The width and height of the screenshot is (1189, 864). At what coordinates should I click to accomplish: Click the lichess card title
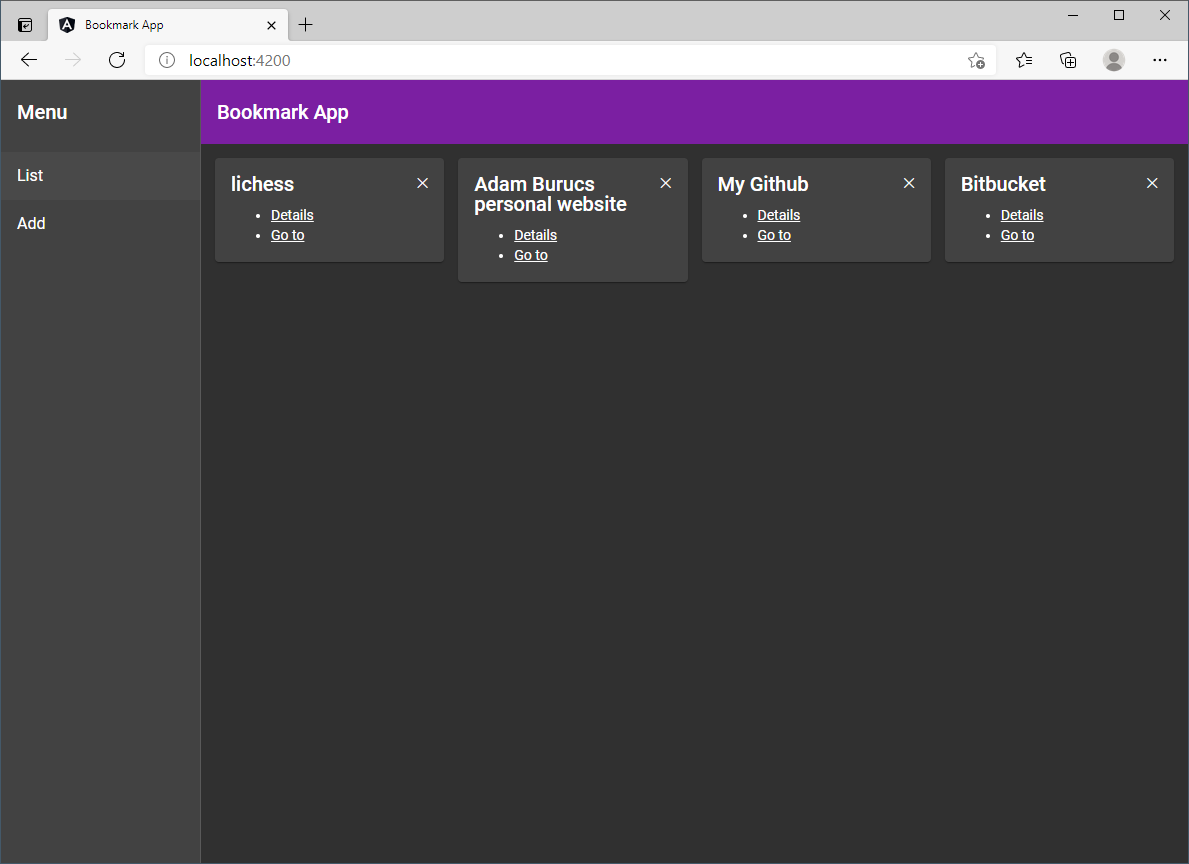point(262,184)
